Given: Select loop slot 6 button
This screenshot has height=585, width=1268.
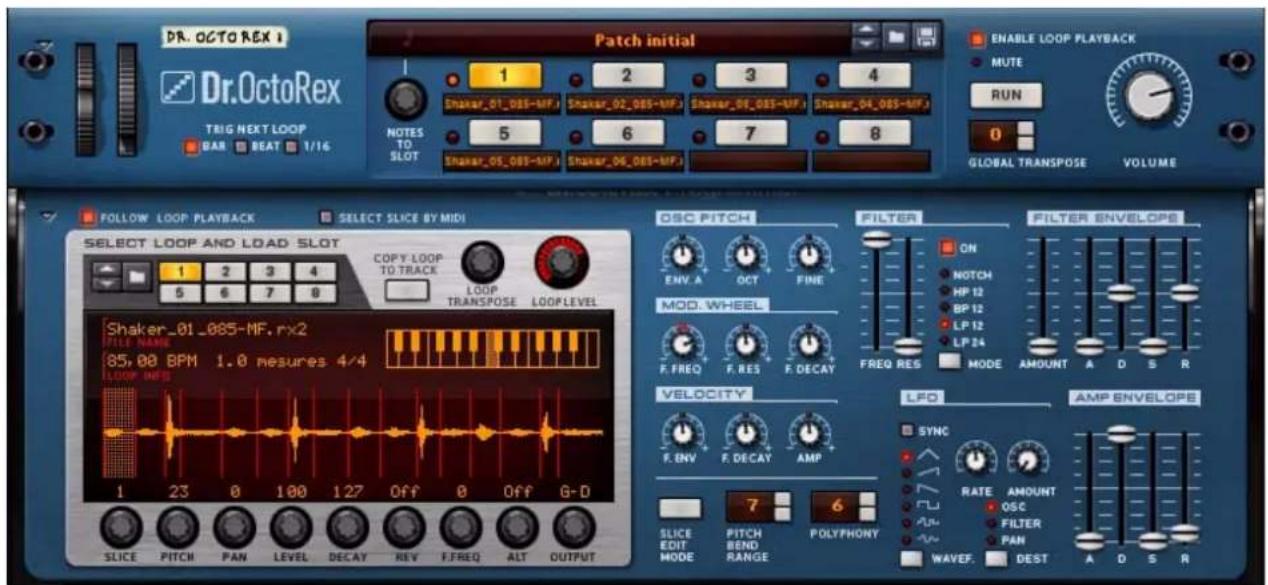Looking at the screenshot, I should point(629,133).
